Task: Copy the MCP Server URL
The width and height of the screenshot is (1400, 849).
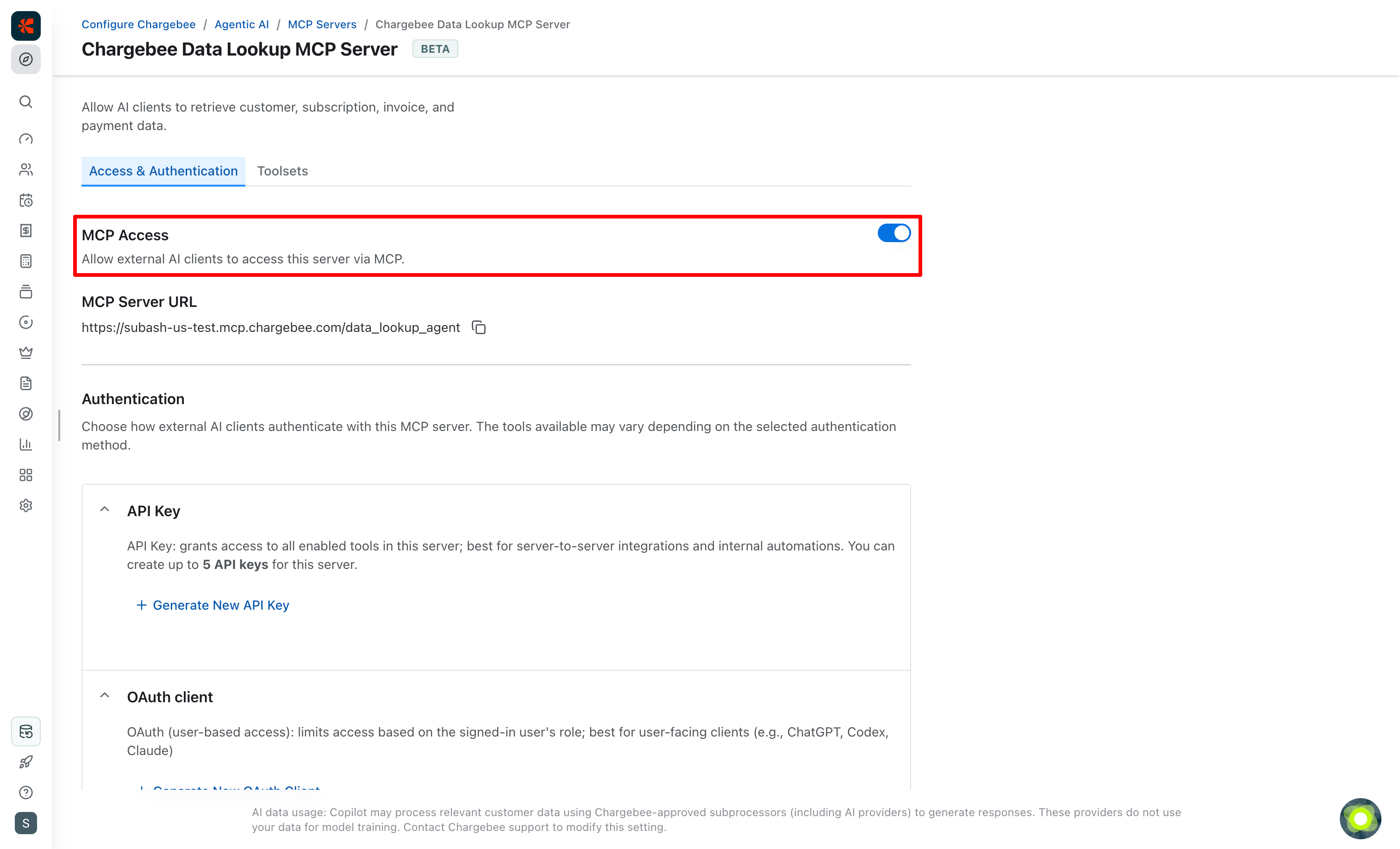Action: (x=479, y=327)
